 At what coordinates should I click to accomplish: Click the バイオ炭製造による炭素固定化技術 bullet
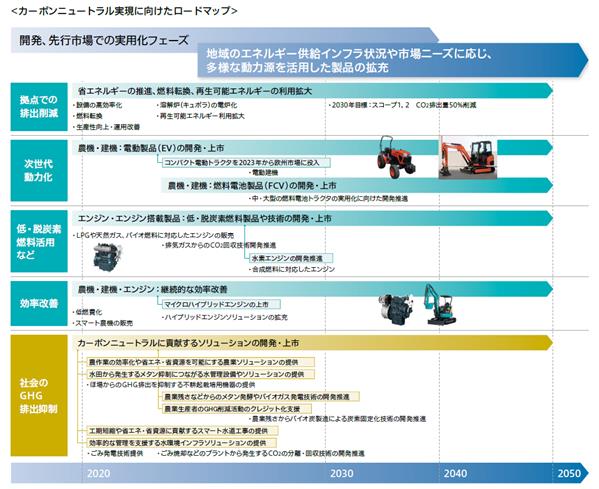[x=337, y=419]
